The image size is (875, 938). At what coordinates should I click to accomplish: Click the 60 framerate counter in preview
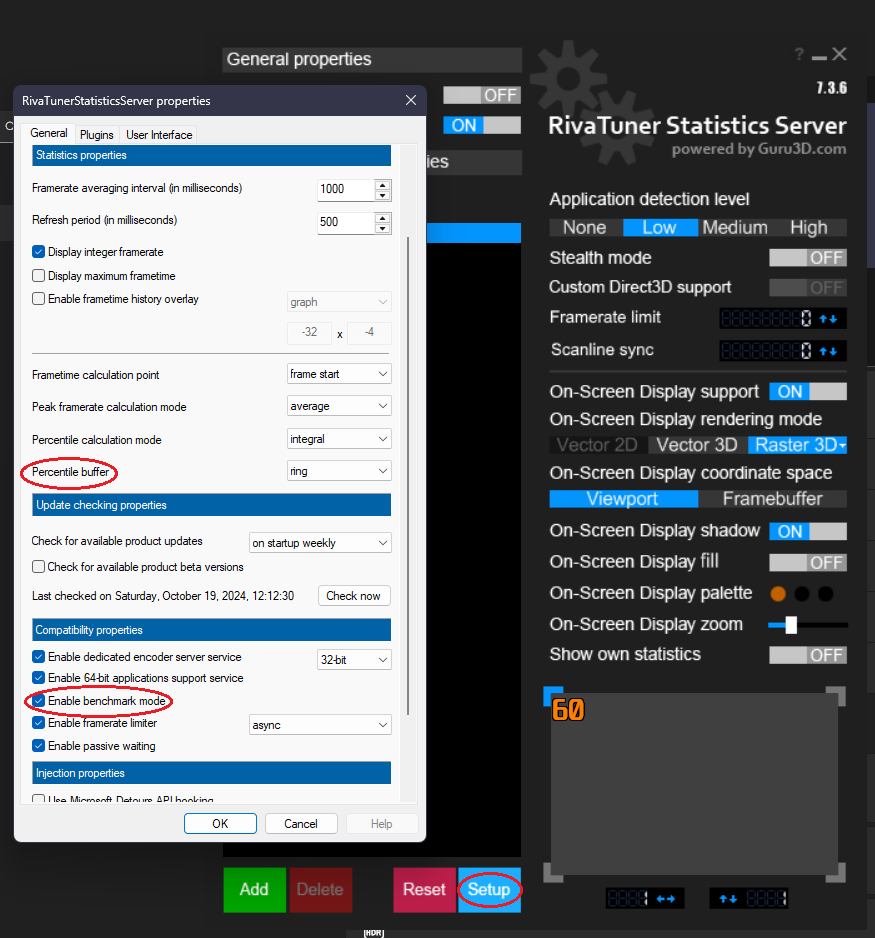[x=568, y=710]
